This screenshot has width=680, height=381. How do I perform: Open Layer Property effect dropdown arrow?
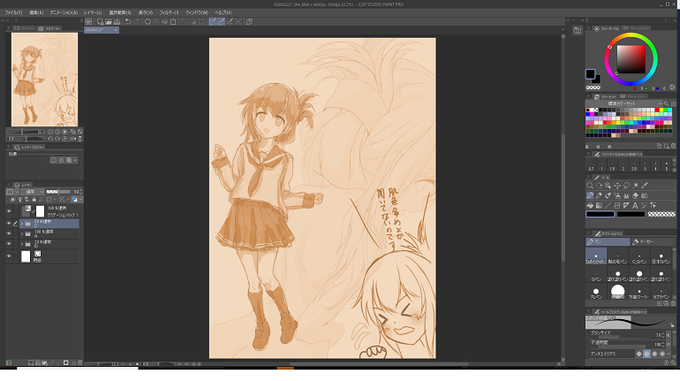pyautogui.click(x=75, y=160)
